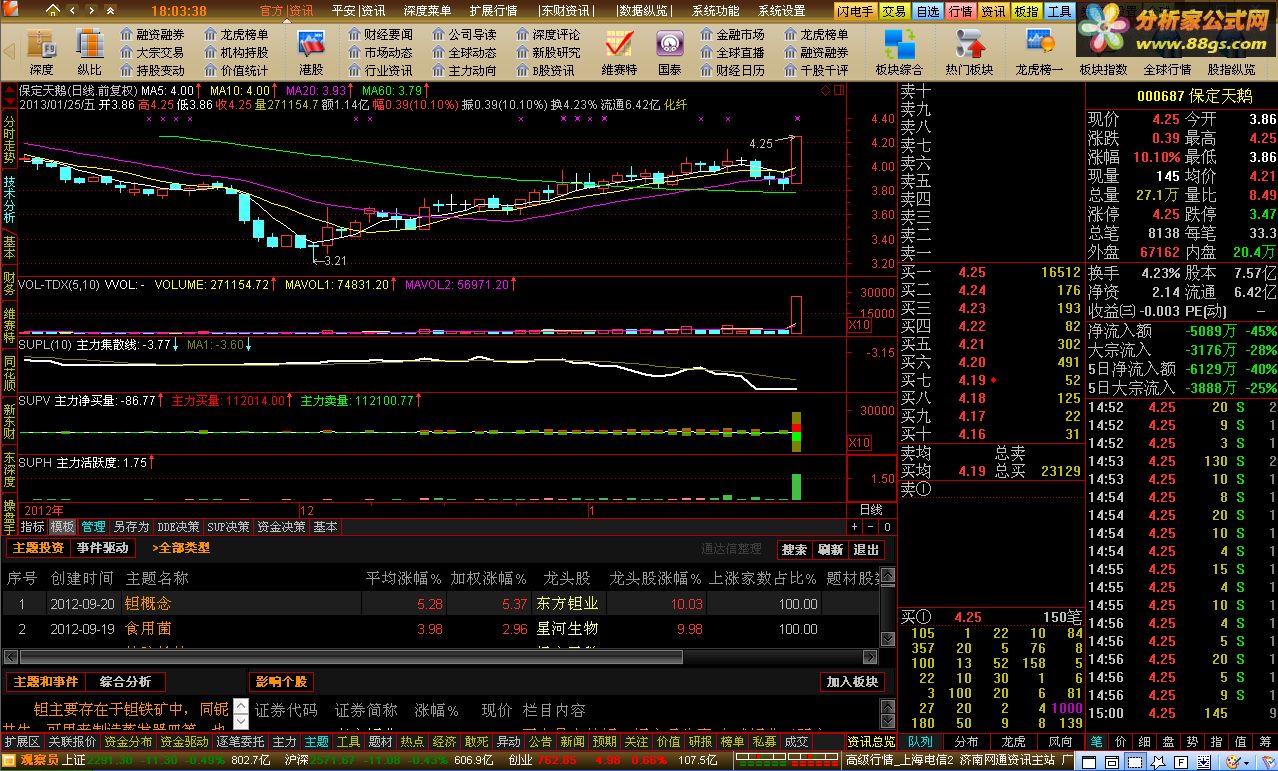Open the 系统设置 menu
Image resolution: width=1278 pixels, height=771 pixels.
781,11
